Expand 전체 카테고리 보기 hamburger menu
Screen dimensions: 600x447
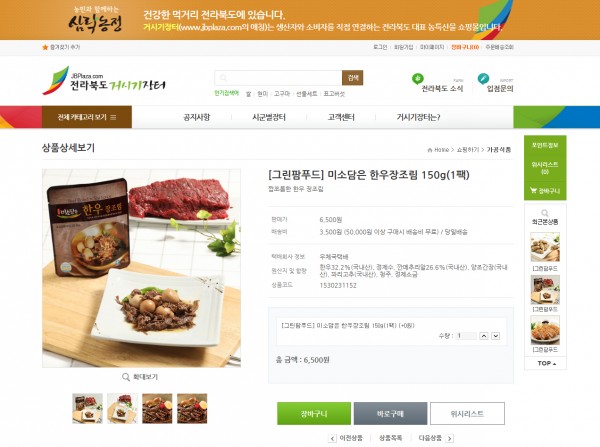[113, 117]
